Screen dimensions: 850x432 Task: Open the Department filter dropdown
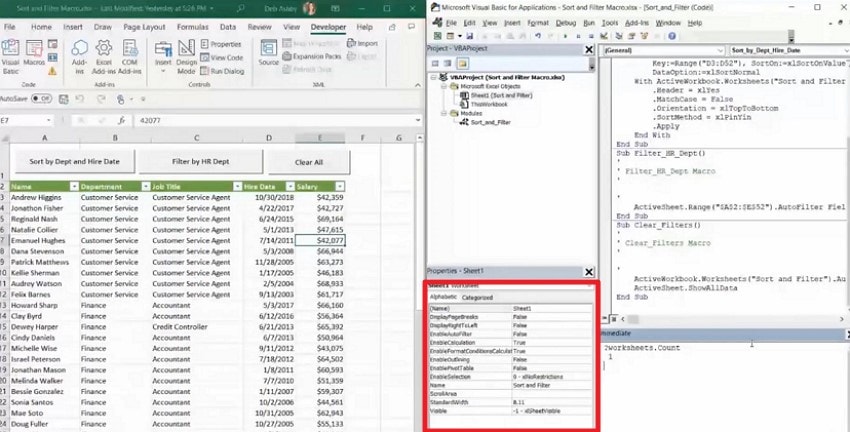(x=145, y=186)
